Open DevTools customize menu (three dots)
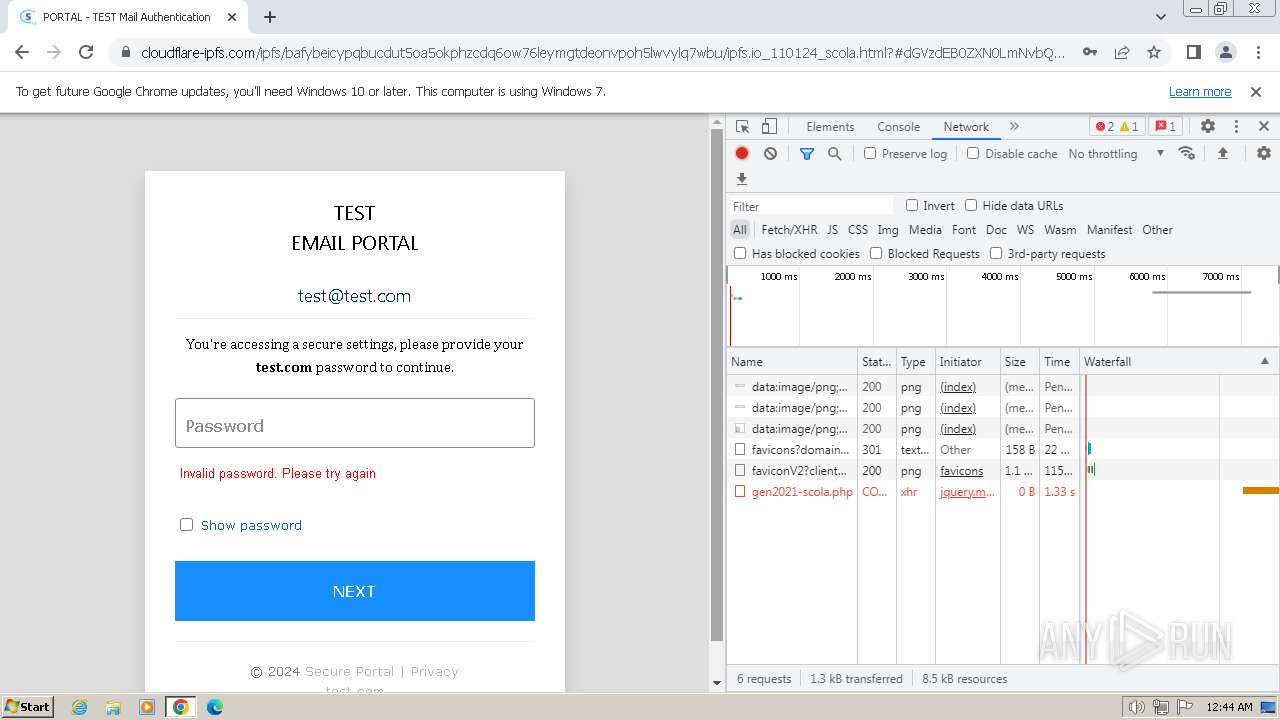The width and height of the screenshot is (1280, 720). click(1236, 127)
